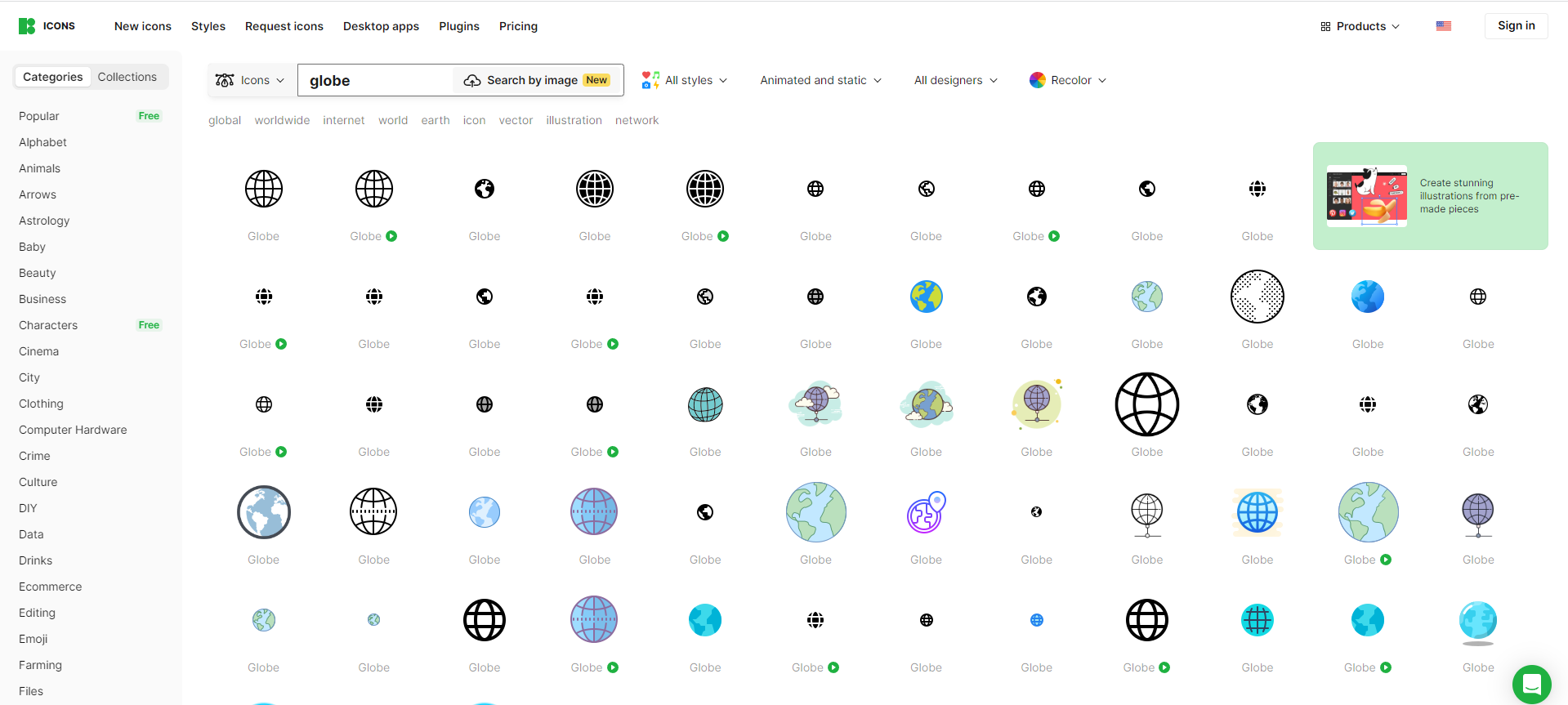Viewport: 1568px width, 705px height.
Task: Click the cloud upload Search by image icon
Action: click(471, 80)
